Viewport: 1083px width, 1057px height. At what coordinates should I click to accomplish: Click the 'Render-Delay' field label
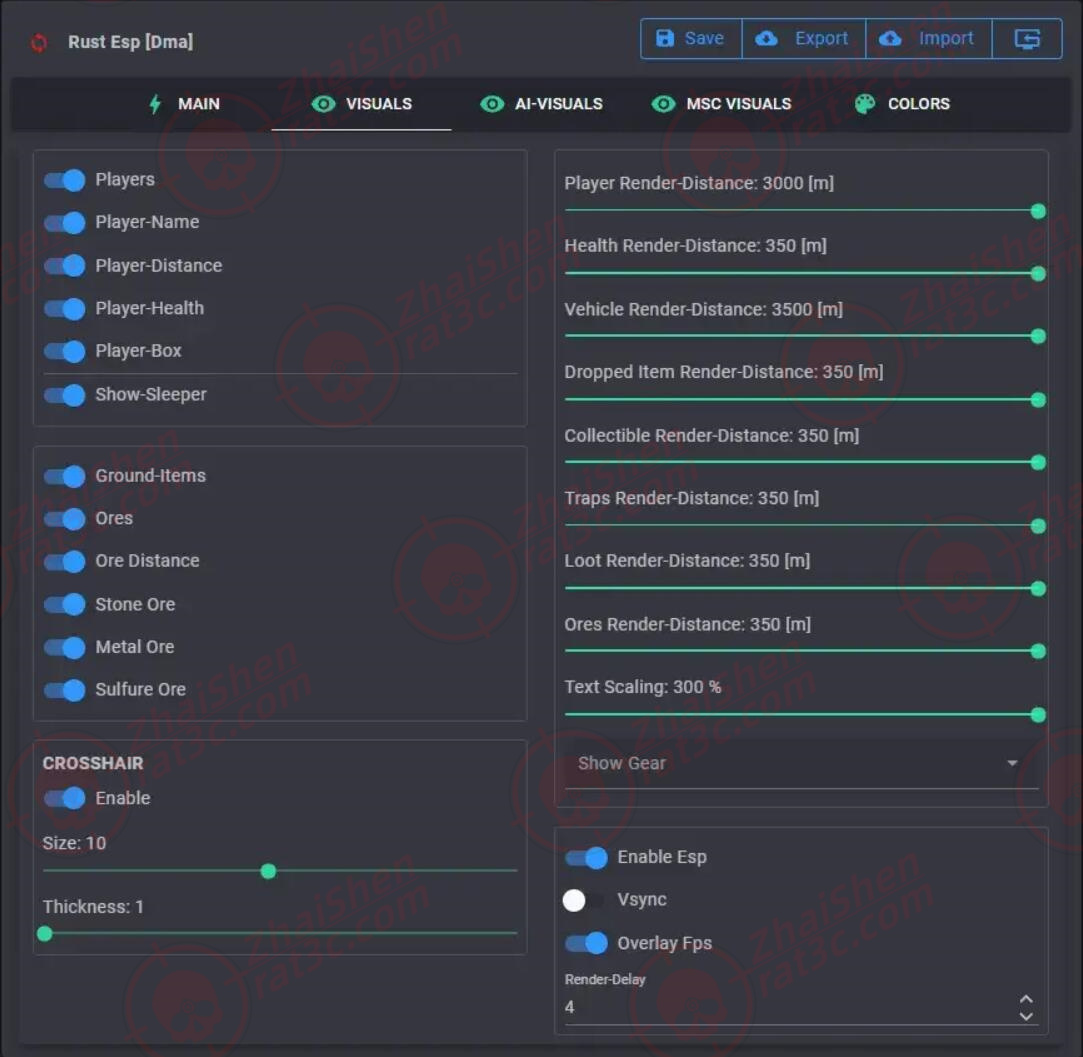605,980
